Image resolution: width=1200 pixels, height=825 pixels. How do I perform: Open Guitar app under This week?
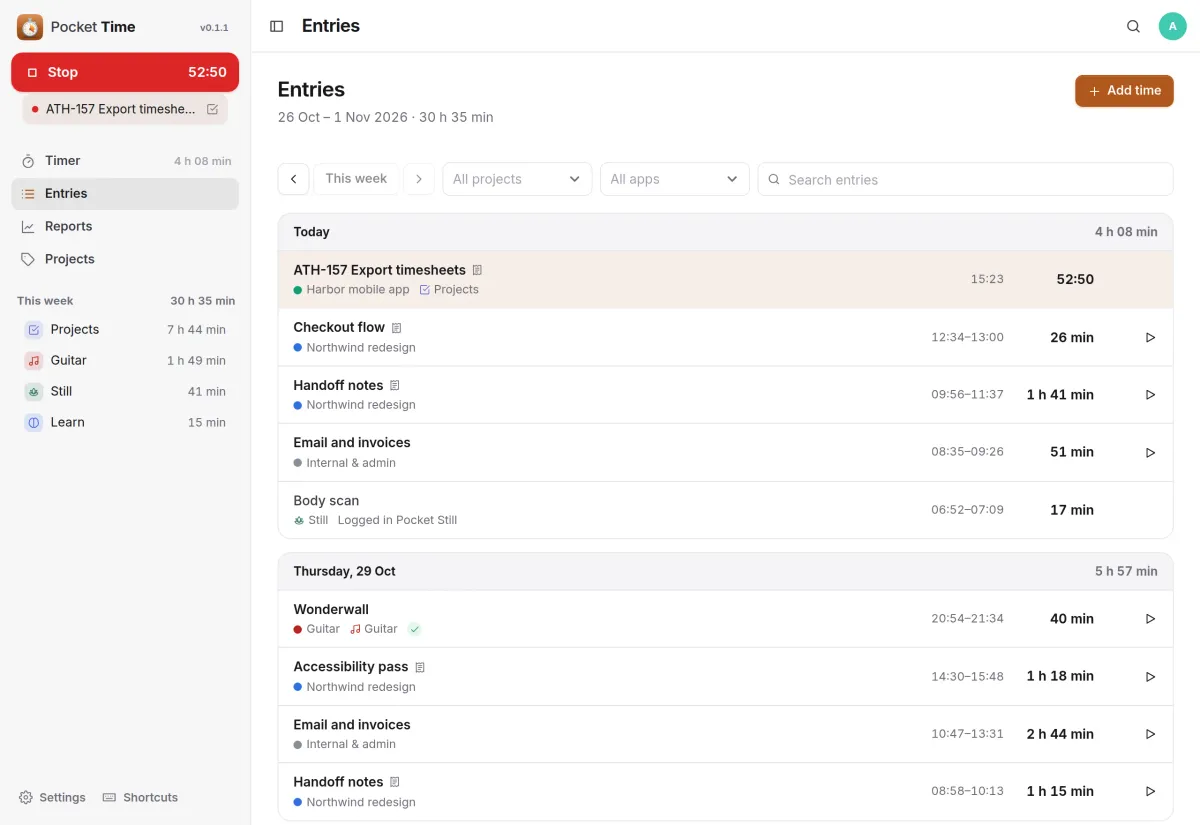pos(125,360)
